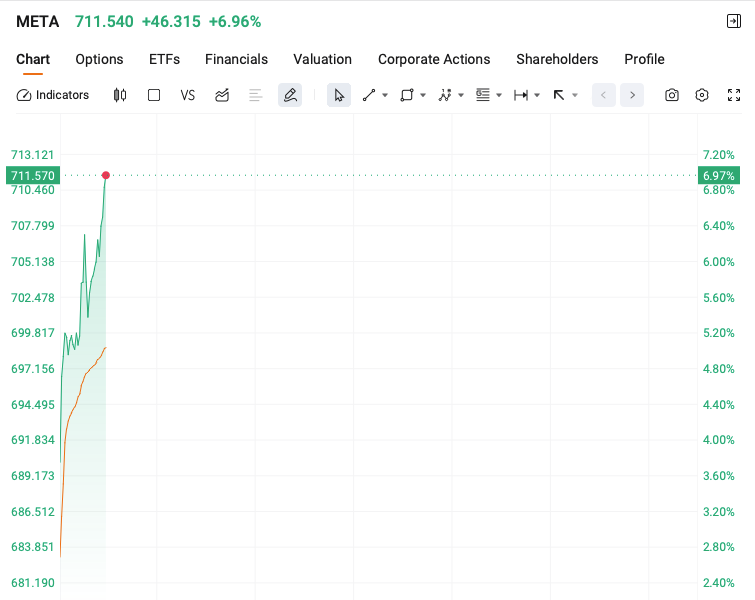Click the 711.540 last price
Viewport: 755px width, 600px height.
[104, 22]
